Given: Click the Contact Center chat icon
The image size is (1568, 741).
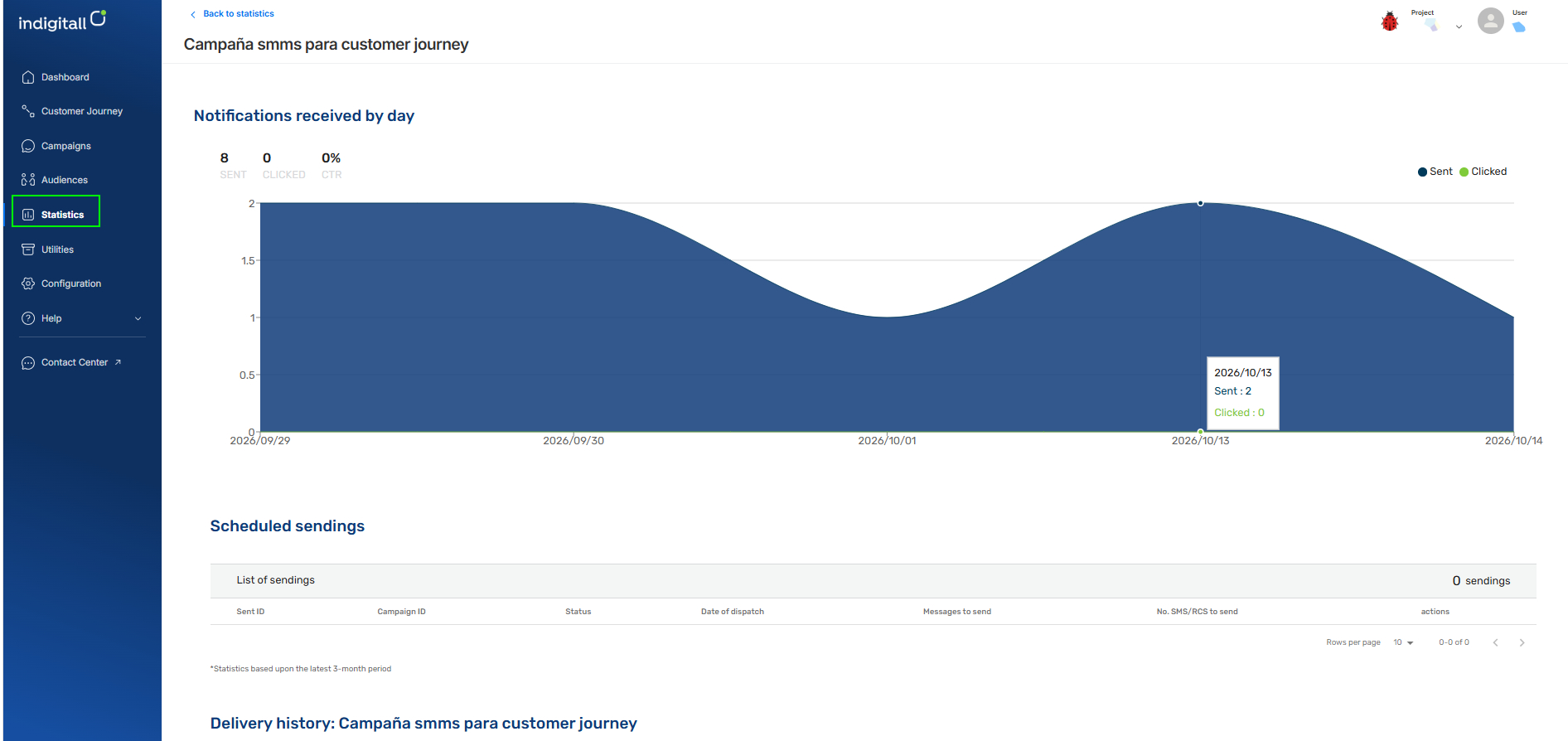Looking at the screenshot, I should (x=28, y=363).
